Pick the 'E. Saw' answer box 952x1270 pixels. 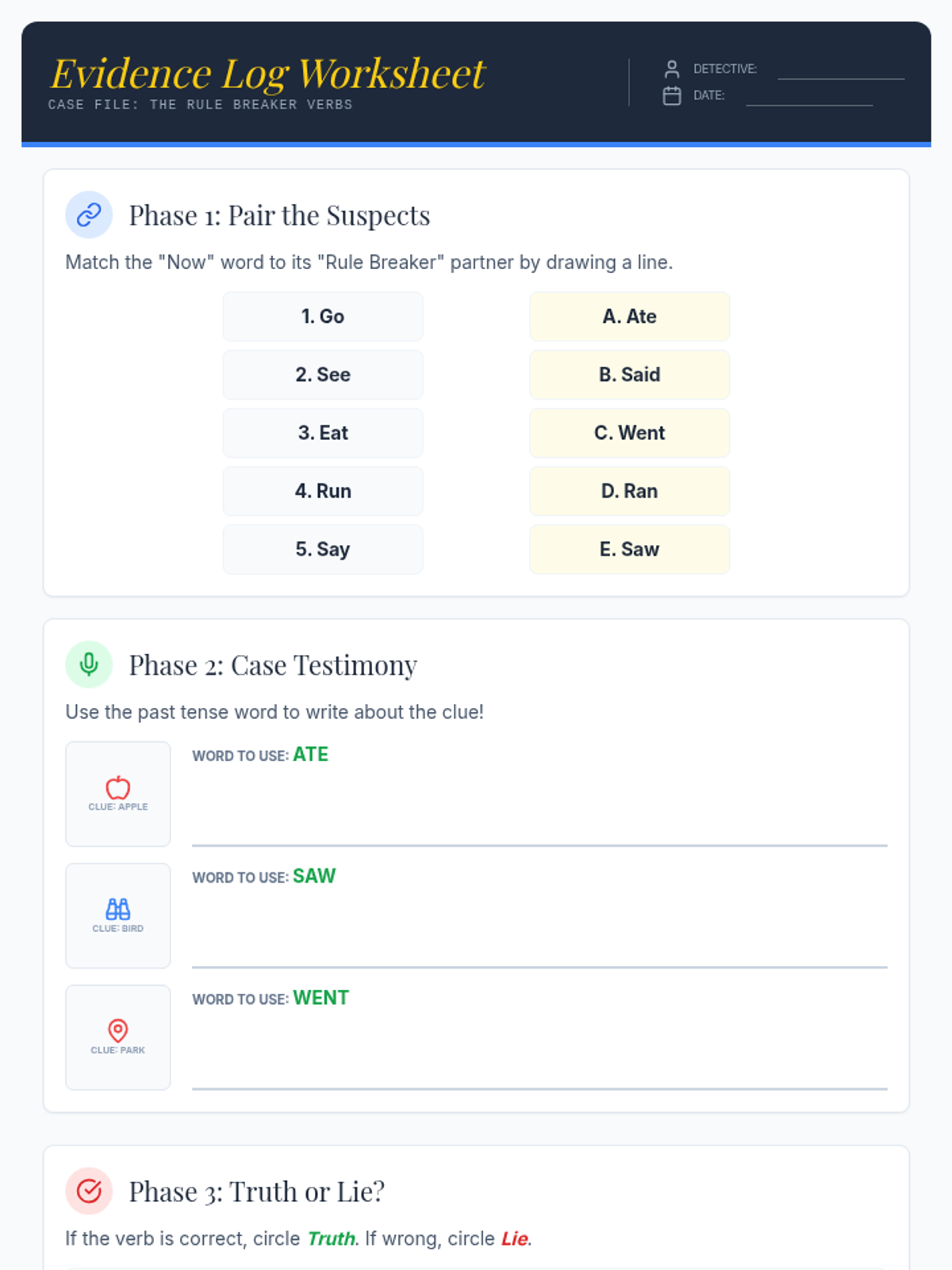point(630,549)
